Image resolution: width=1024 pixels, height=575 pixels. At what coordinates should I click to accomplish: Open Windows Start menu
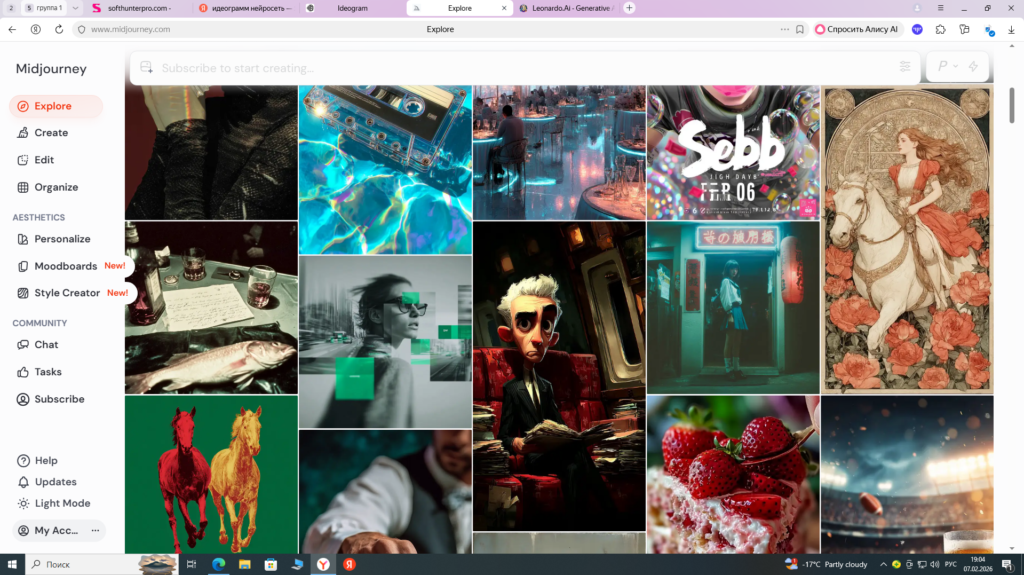coord(12,565)
